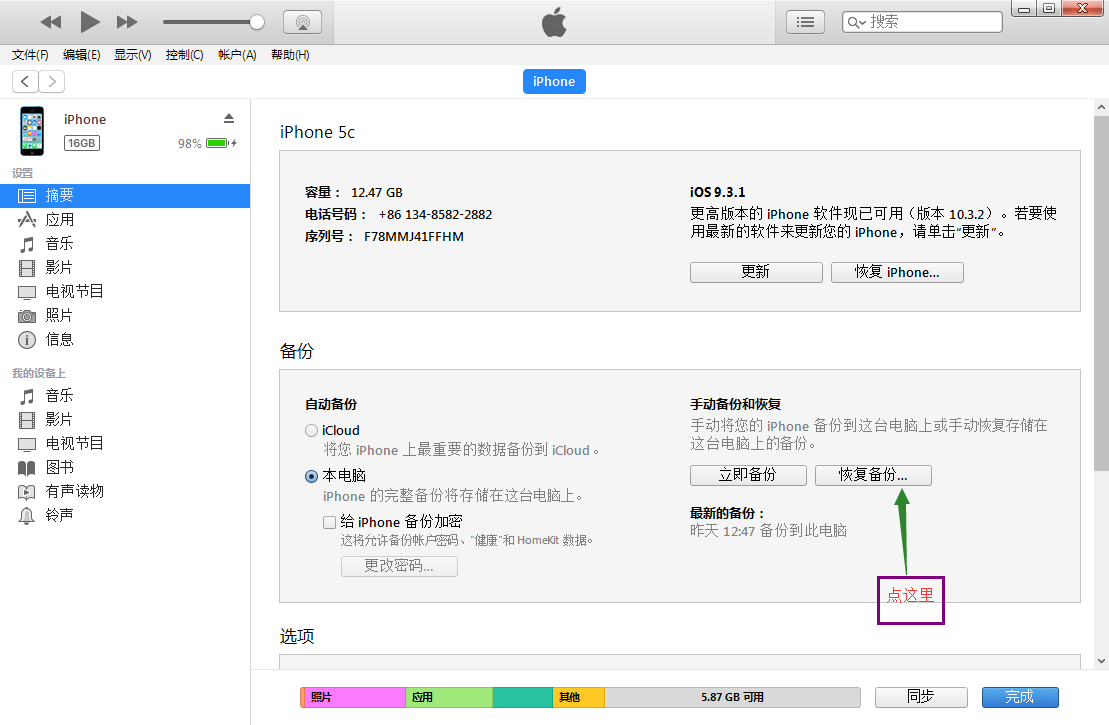1109x725 pixels.
Task: Click the phone number +86 134-8582-2882
Action: 435,214
